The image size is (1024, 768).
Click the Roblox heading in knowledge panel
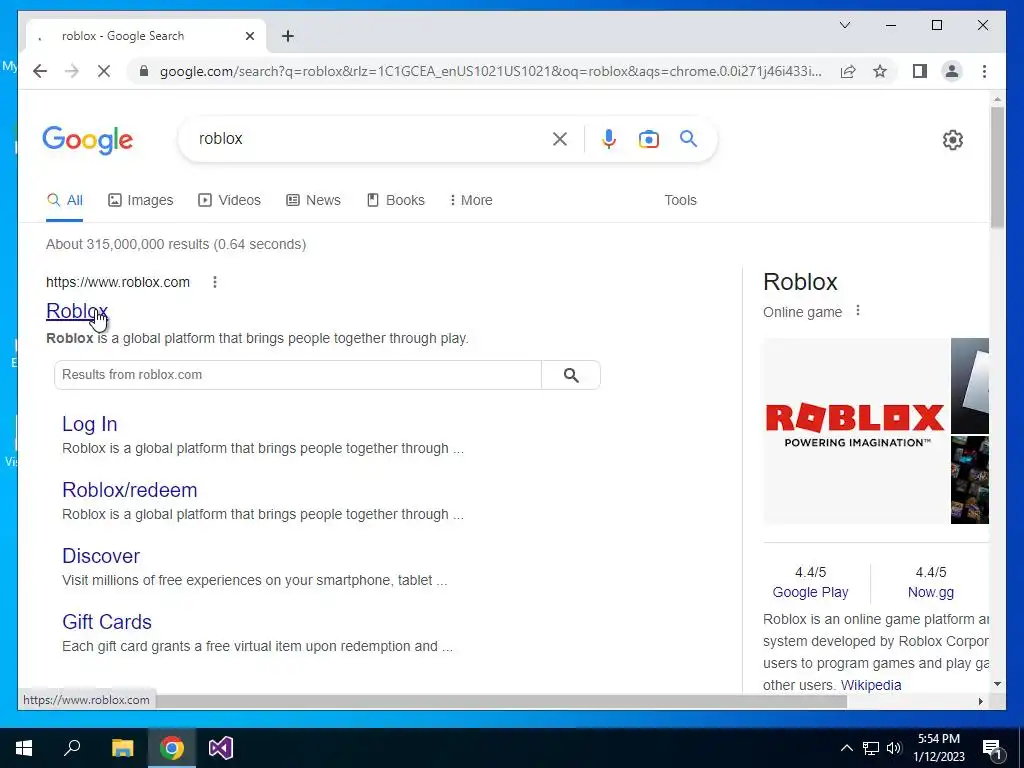(800, 282)
